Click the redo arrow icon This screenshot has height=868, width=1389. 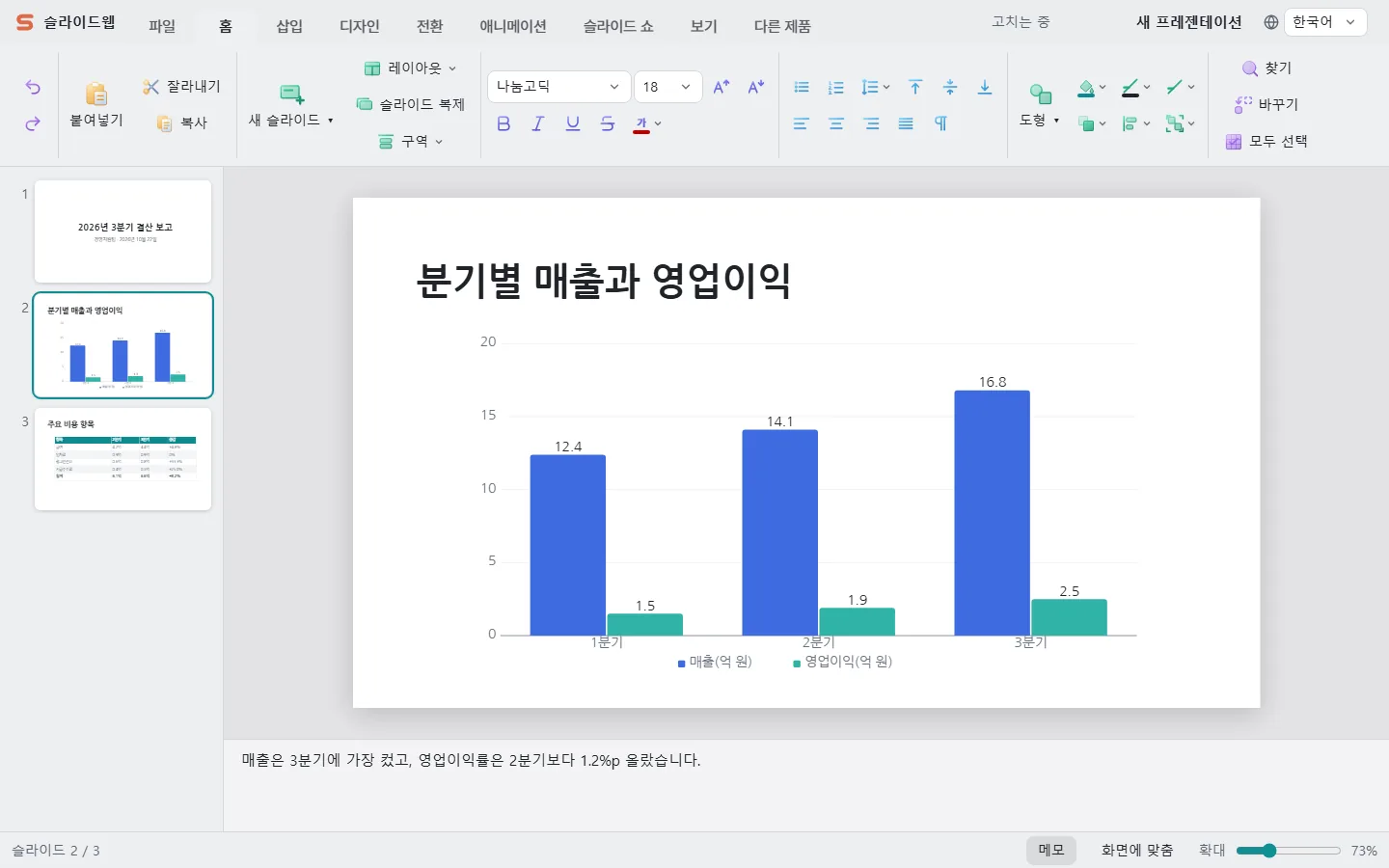33,123
